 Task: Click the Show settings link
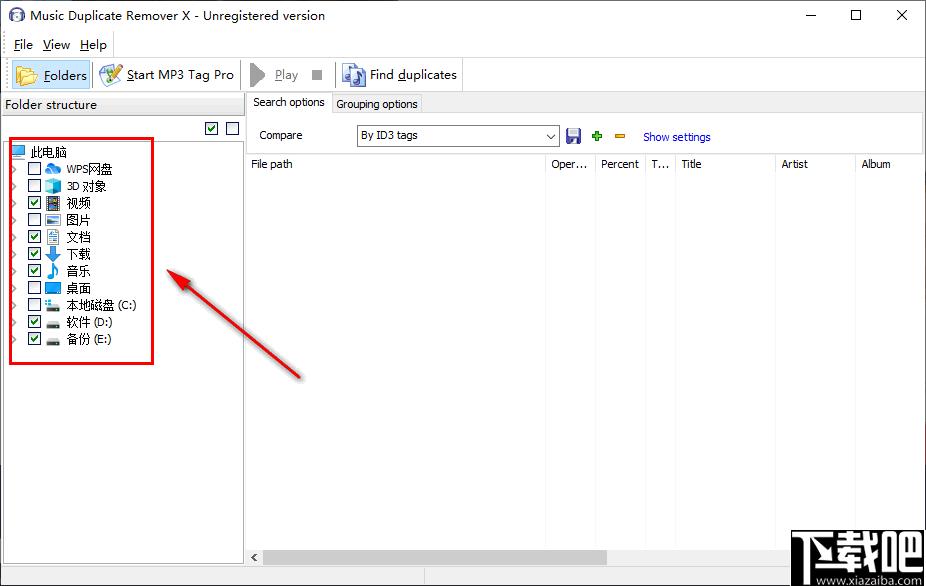pos(677,137)
